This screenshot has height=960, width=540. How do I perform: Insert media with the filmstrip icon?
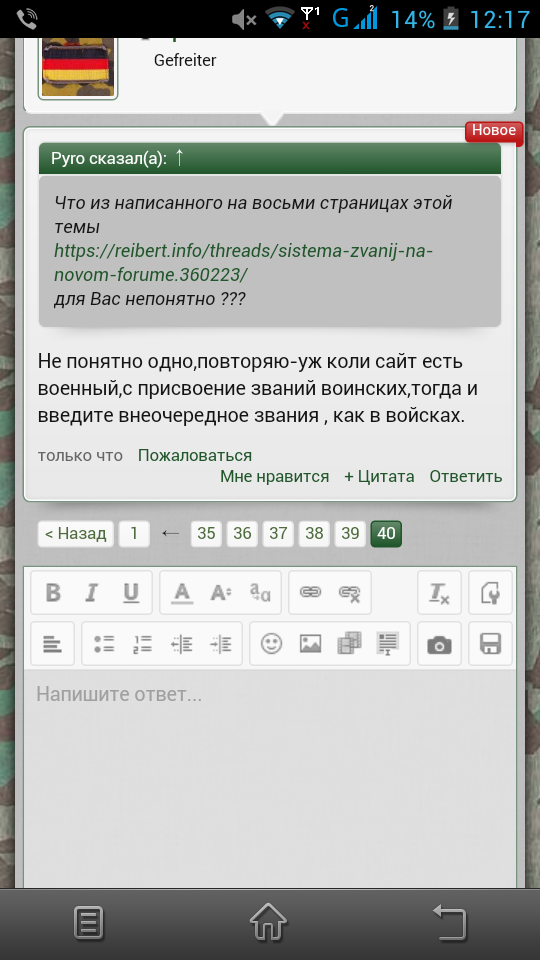[x=350, y=643]
